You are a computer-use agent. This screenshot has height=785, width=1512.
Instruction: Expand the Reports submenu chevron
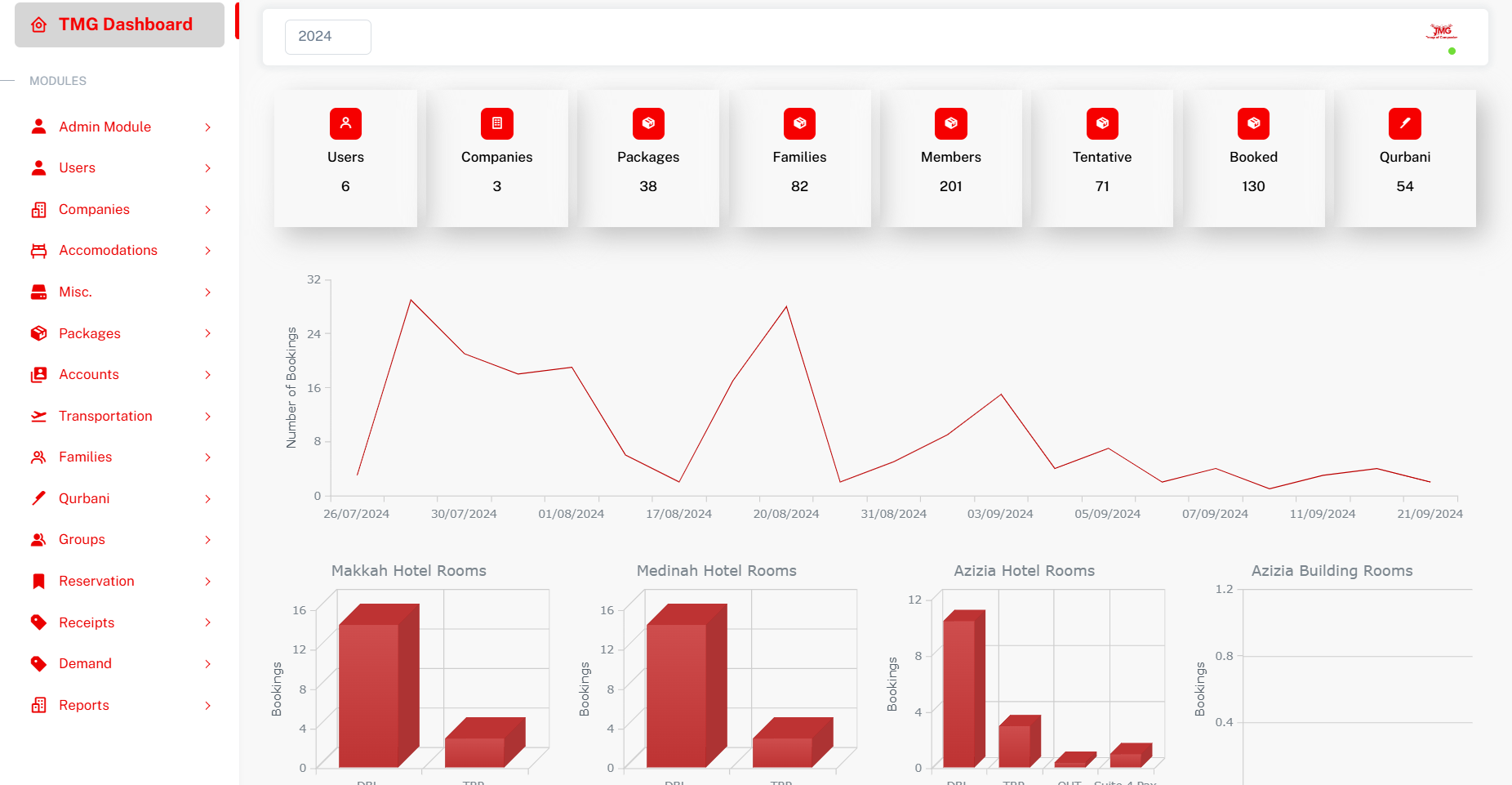tap(208, 706)
